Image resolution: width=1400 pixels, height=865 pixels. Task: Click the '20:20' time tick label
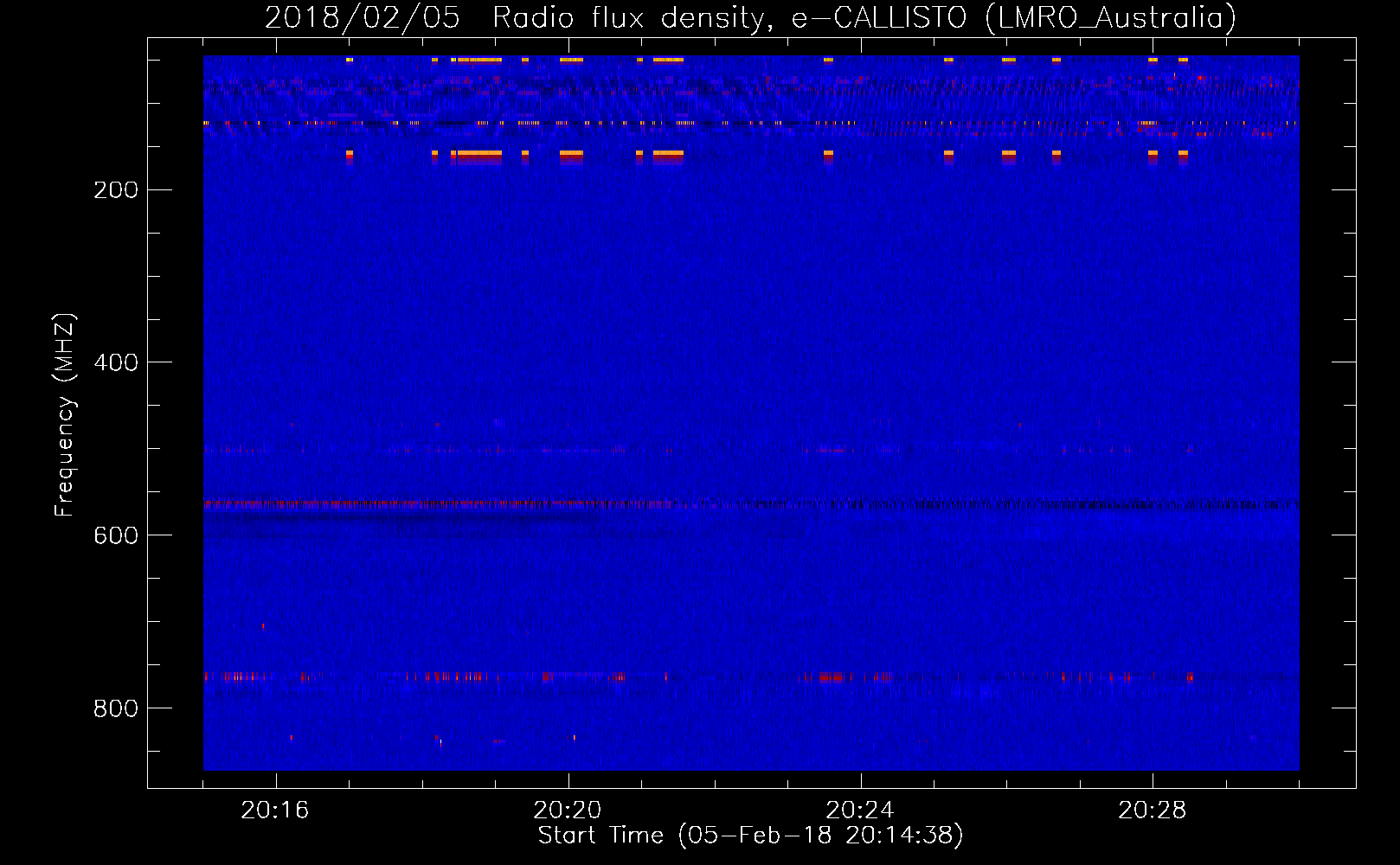pos(568,811)
